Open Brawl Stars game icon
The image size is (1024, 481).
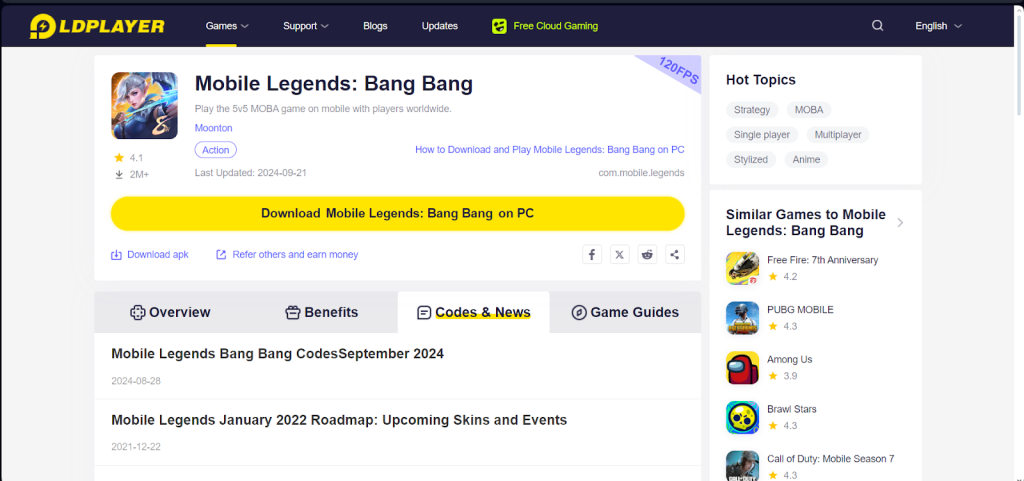pos(743,418)
